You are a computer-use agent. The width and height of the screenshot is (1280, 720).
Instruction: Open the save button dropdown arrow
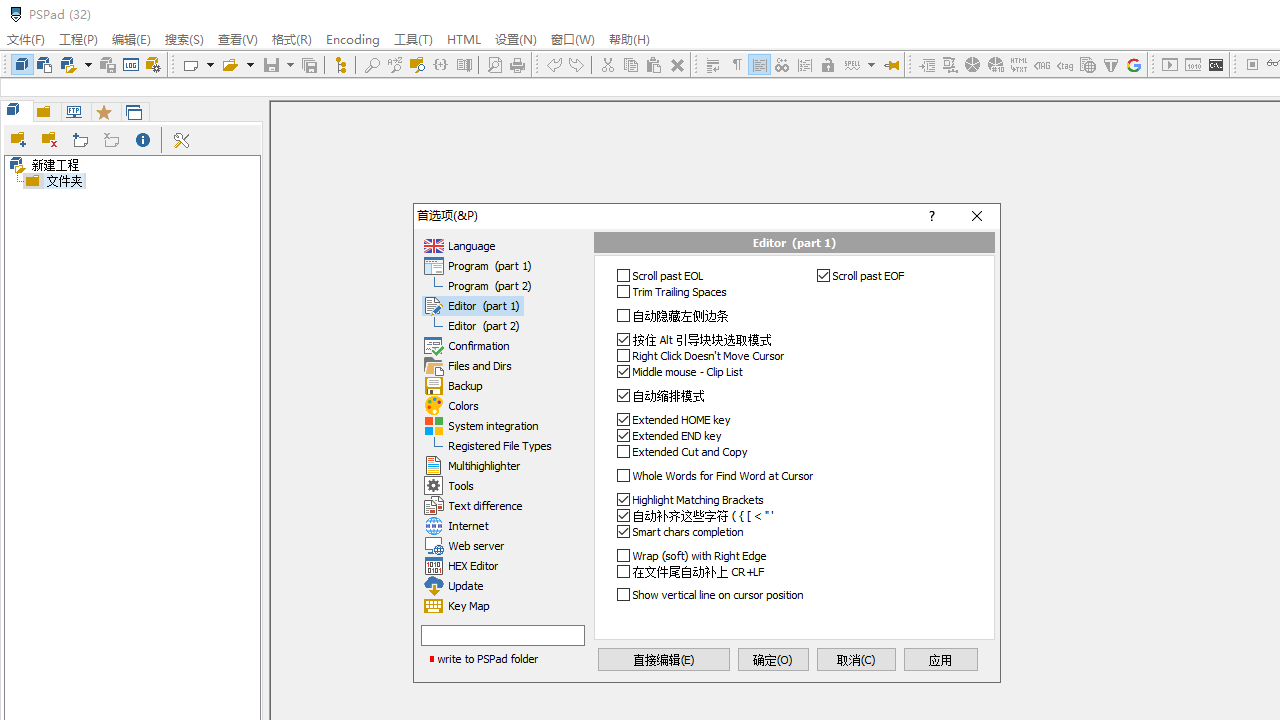(288, 64)
